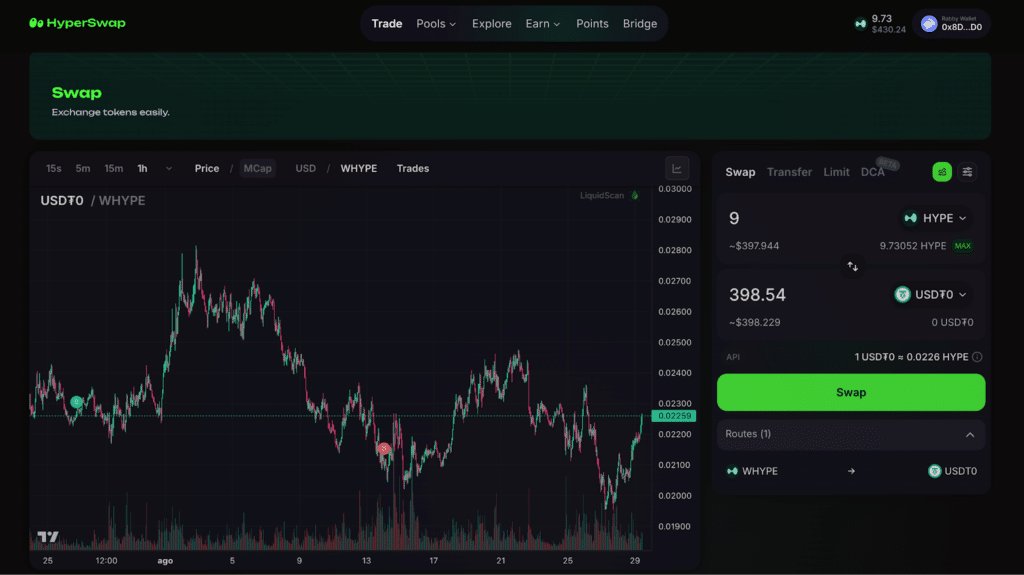Select the 15m chart interval

coord(114,169)
